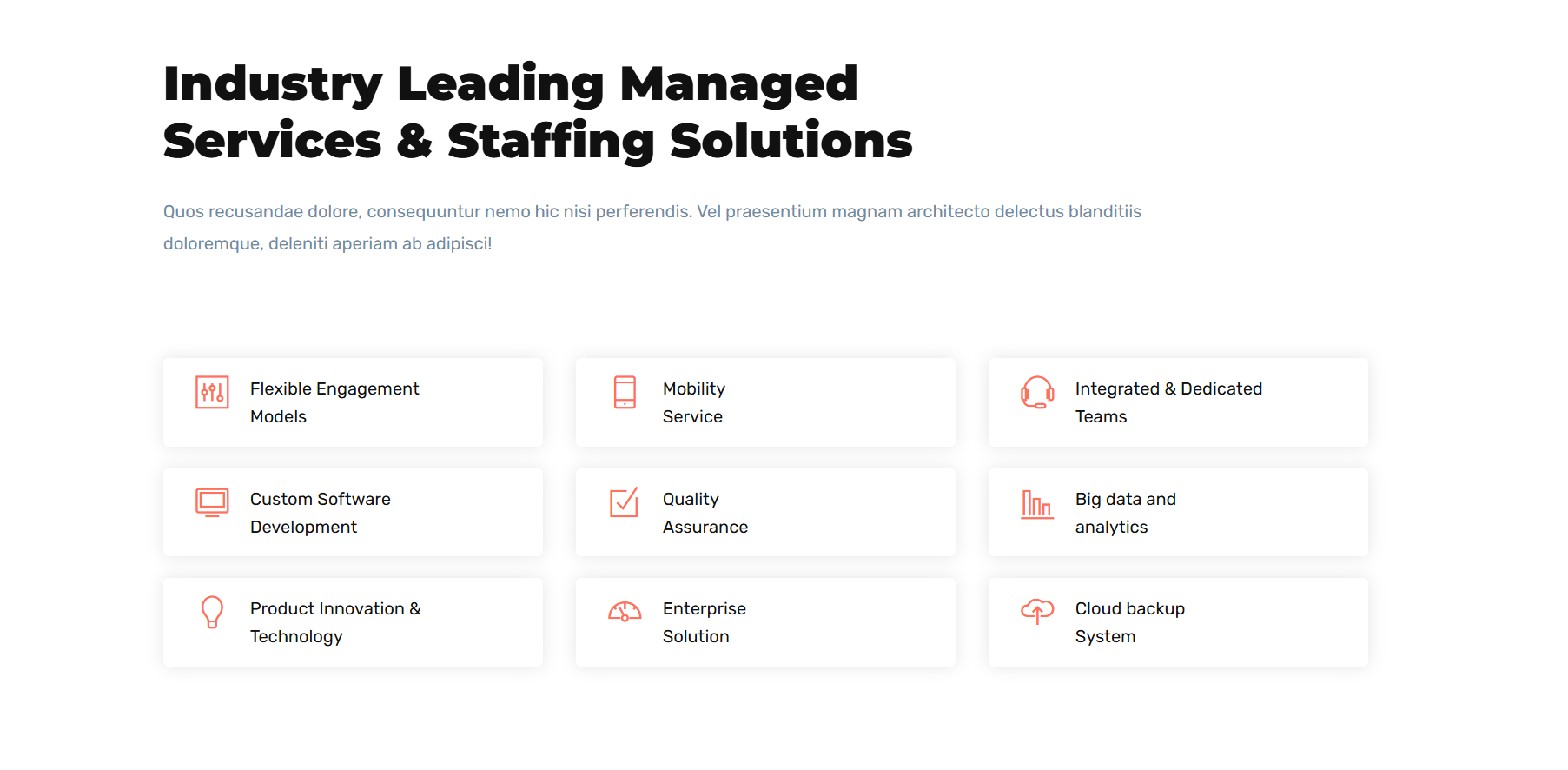Image resolution: width=1568 pixels, height=770 pixels.
Task: Open the Flexible Engagement Models link
Action: (x=334, y=402)
